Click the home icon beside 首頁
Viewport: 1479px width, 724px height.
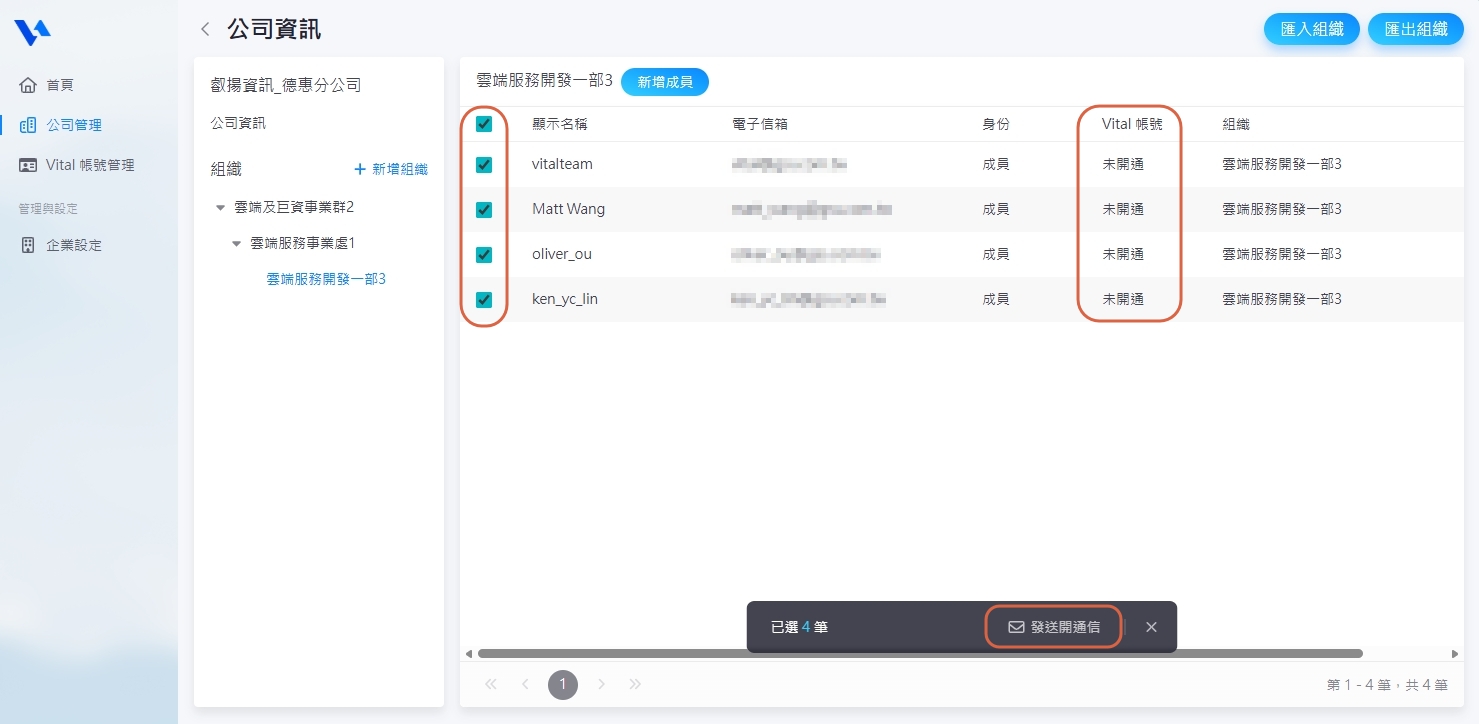pos(28,85)
